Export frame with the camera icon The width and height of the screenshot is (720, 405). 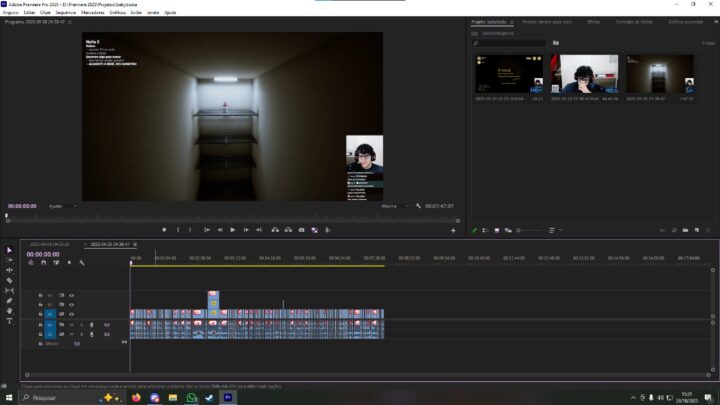coord(302,230)
